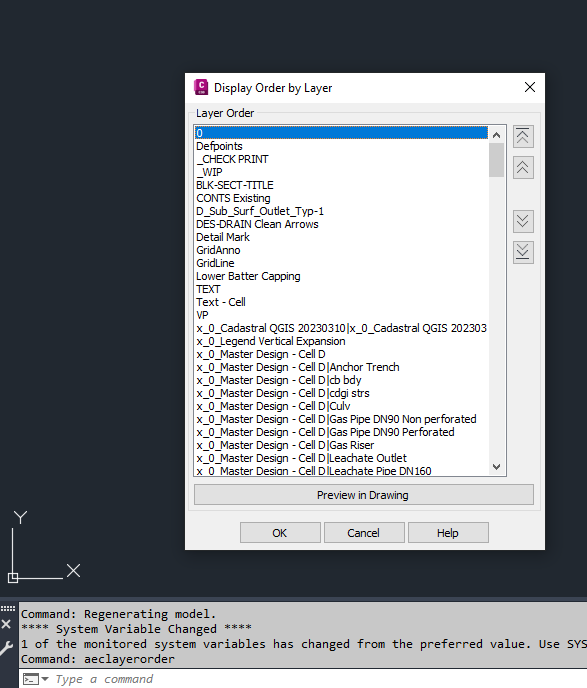Close the command line panel with X icon
Screen dimensions: 587x688
point(6,624)
